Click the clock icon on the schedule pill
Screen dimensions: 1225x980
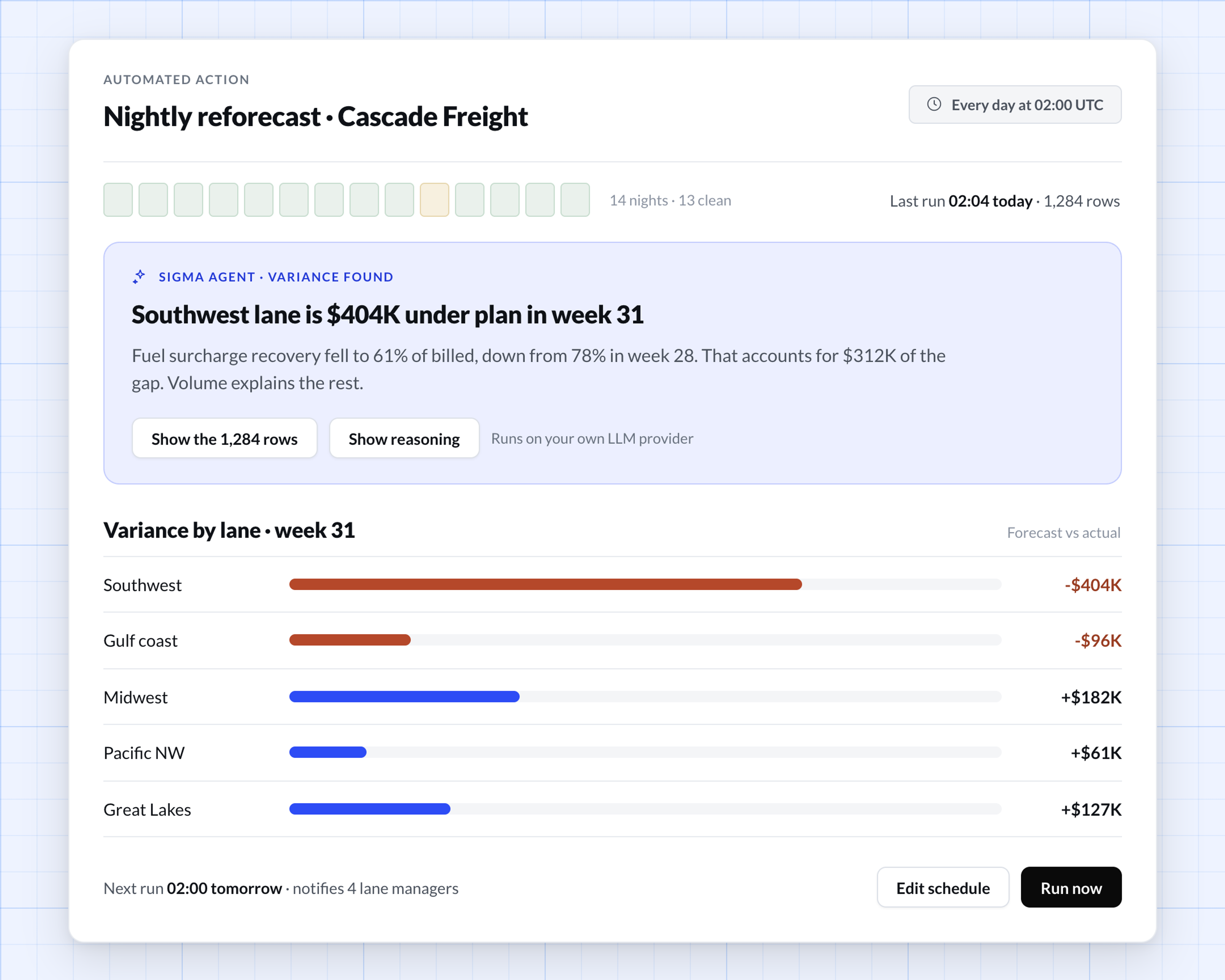pyautogui.click(x=934, y=105)
